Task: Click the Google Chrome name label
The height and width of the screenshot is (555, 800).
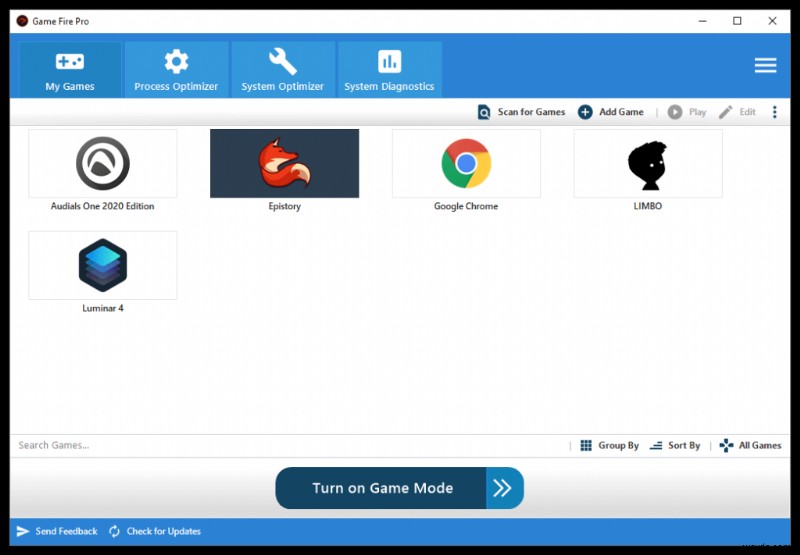Action: (466, 206)
